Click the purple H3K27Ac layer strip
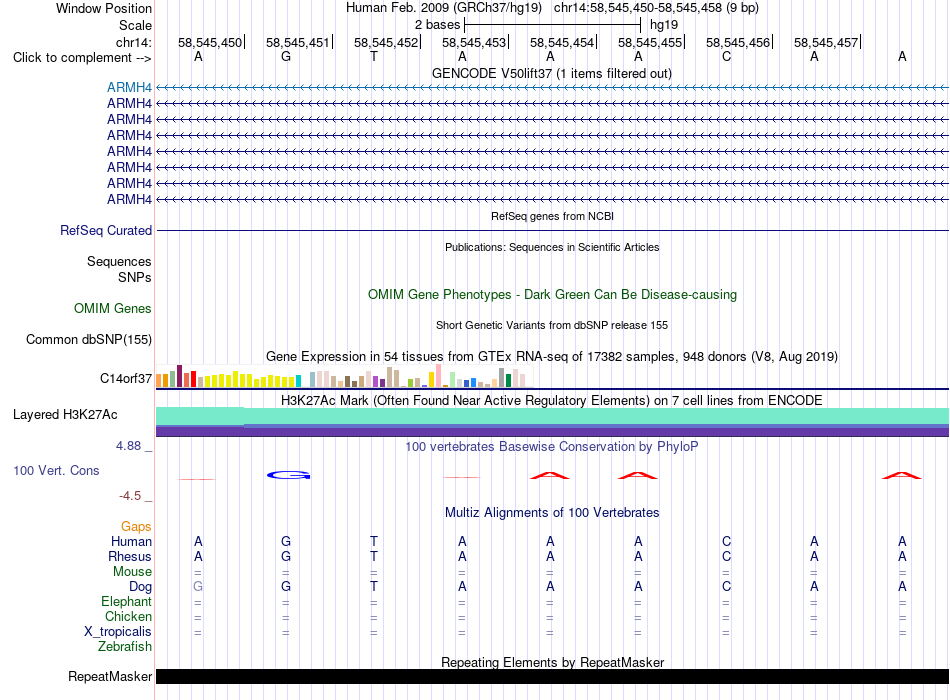This screenshot has height=700, width=950. click(552, 431)
